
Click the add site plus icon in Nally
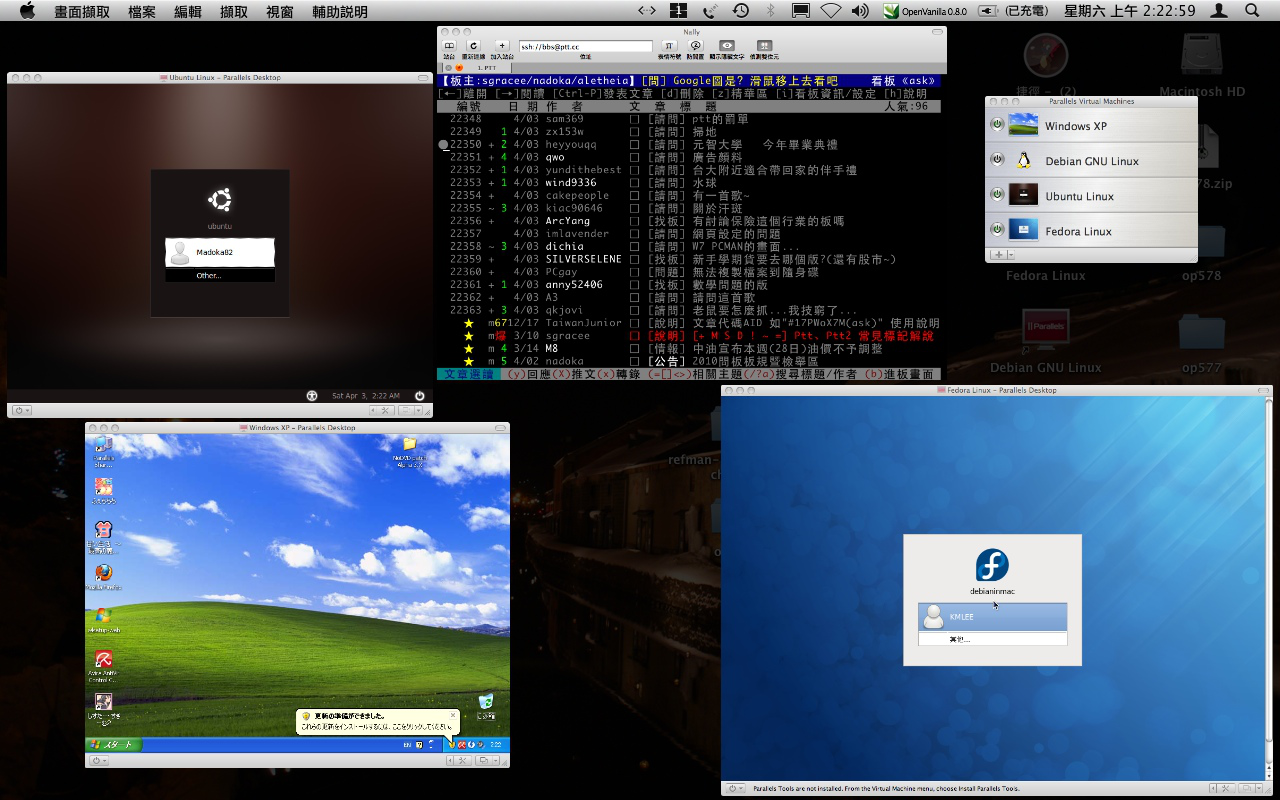pyautogui.click(x=501, y=46)
